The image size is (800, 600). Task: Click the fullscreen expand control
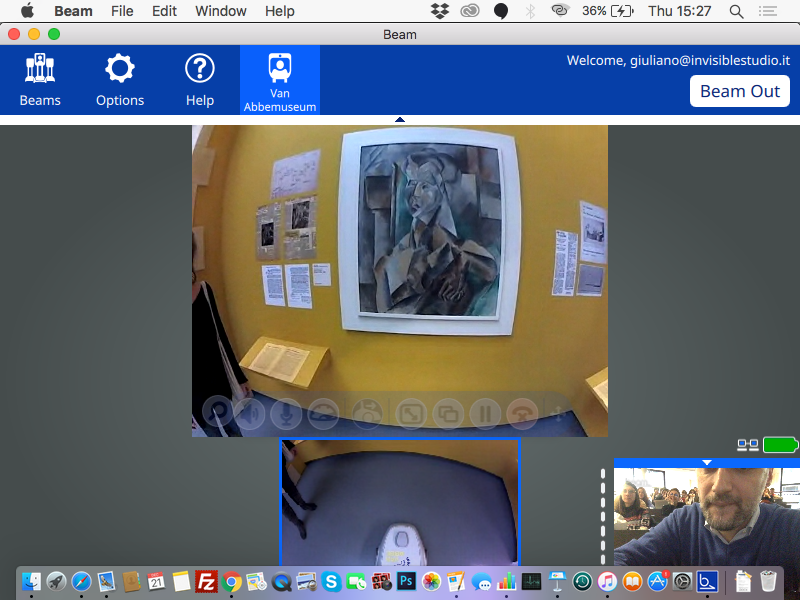coord(411,413)
